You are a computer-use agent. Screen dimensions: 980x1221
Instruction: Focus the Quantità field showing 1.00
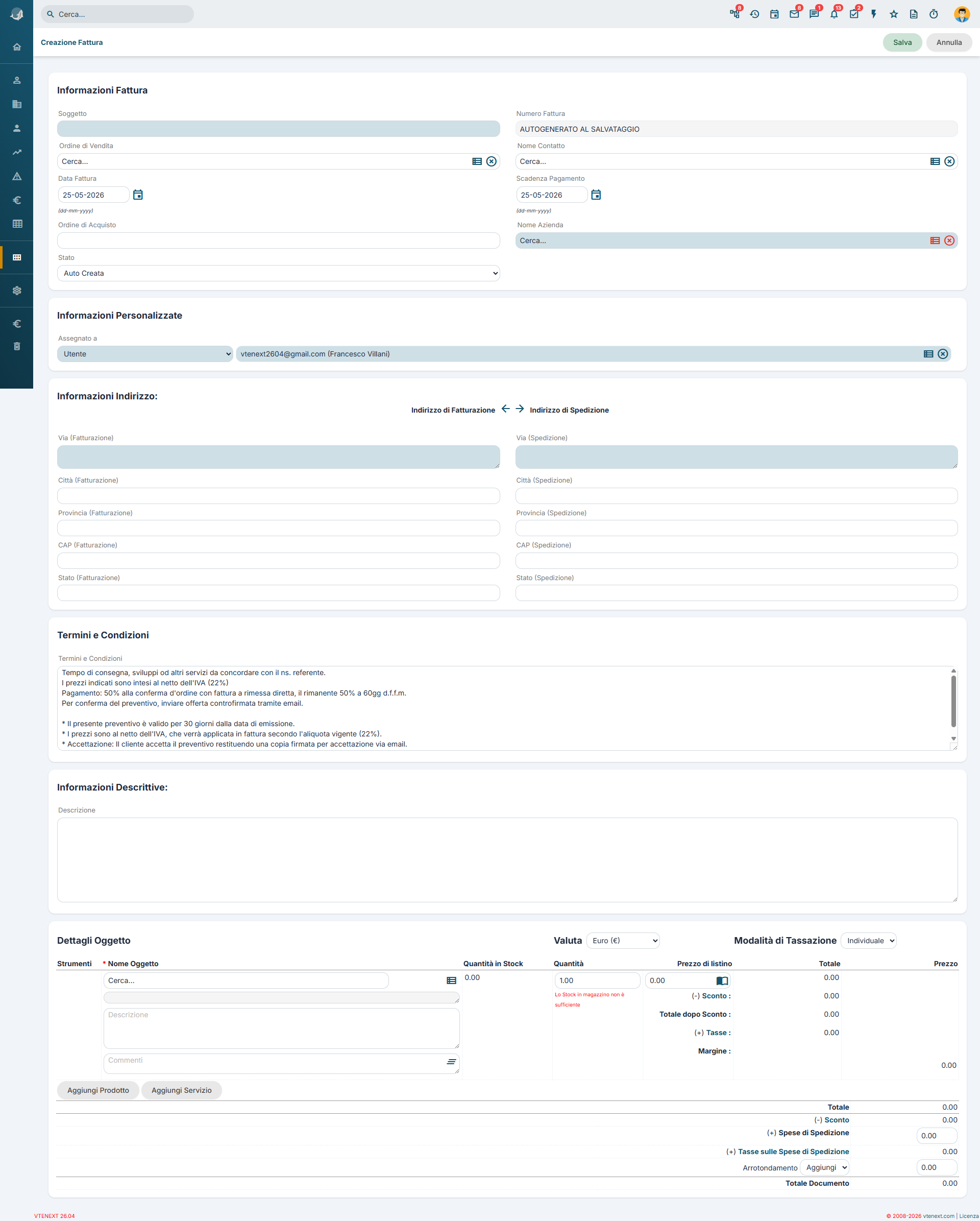coord(597,980)
